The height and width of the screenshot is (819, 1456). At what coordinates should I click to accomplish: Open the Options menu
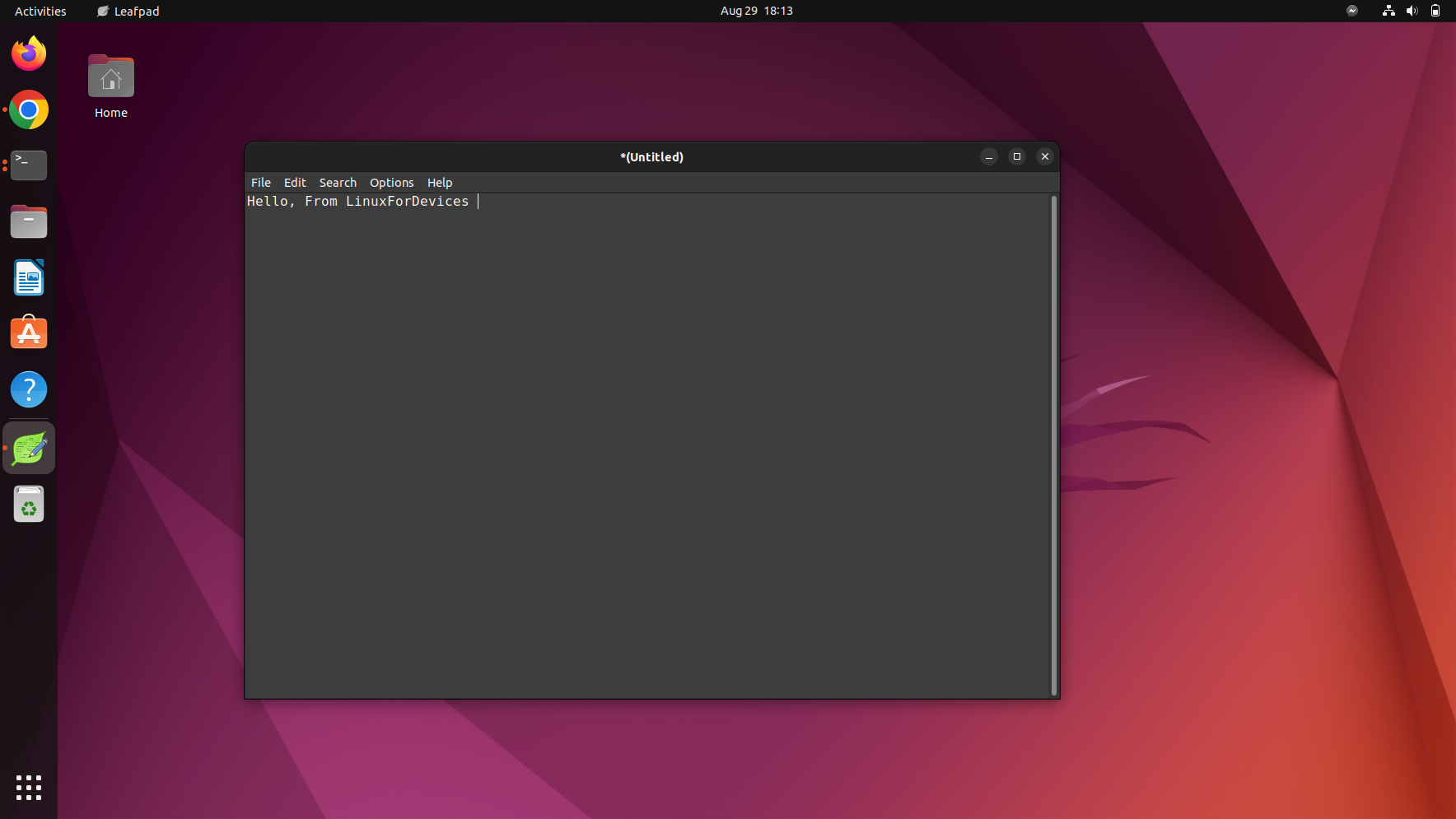click(391, 182)
